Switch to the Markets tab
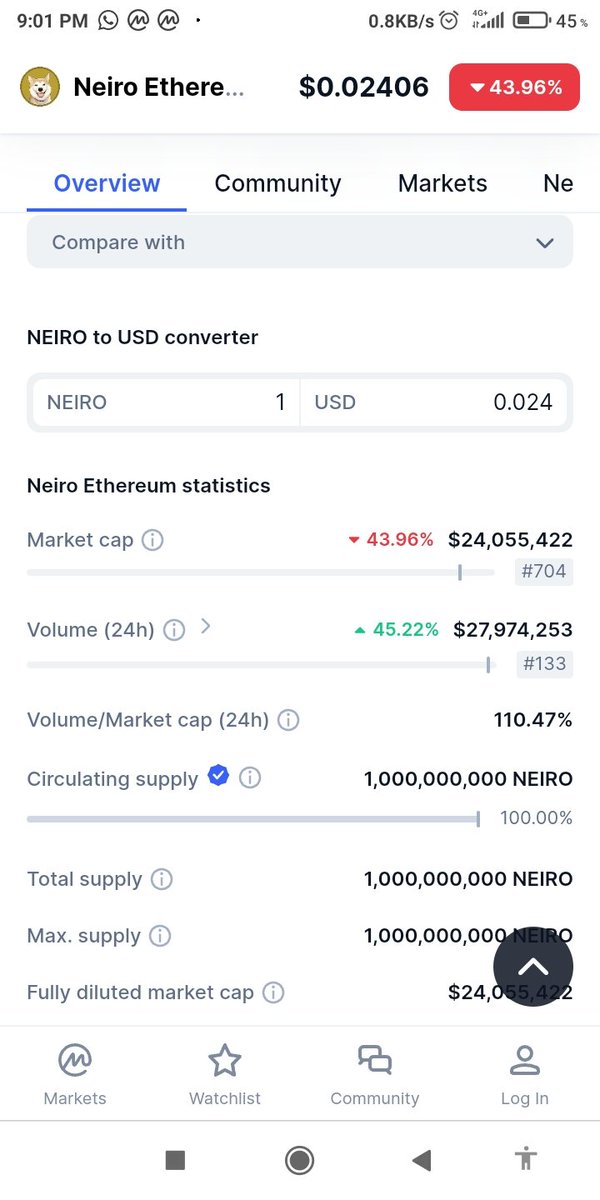 click(x=443, y=183)
